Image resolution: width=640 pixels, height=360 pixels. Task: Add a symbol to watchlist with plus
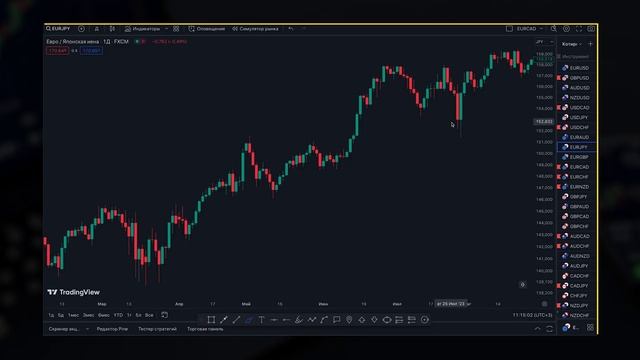(x=591, y=44)
